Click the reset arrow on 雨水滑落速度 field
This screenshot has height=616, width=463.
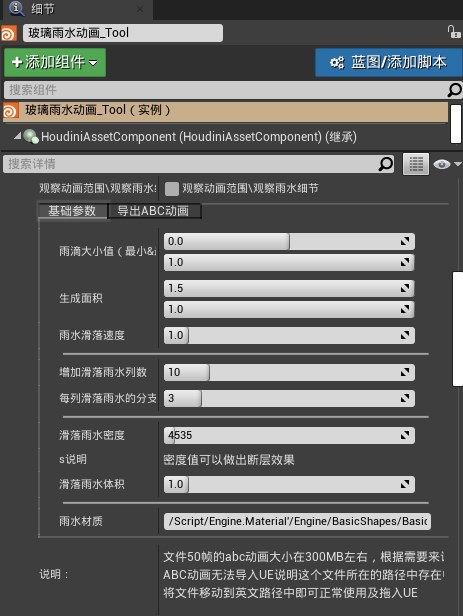(x=405, y=335)
